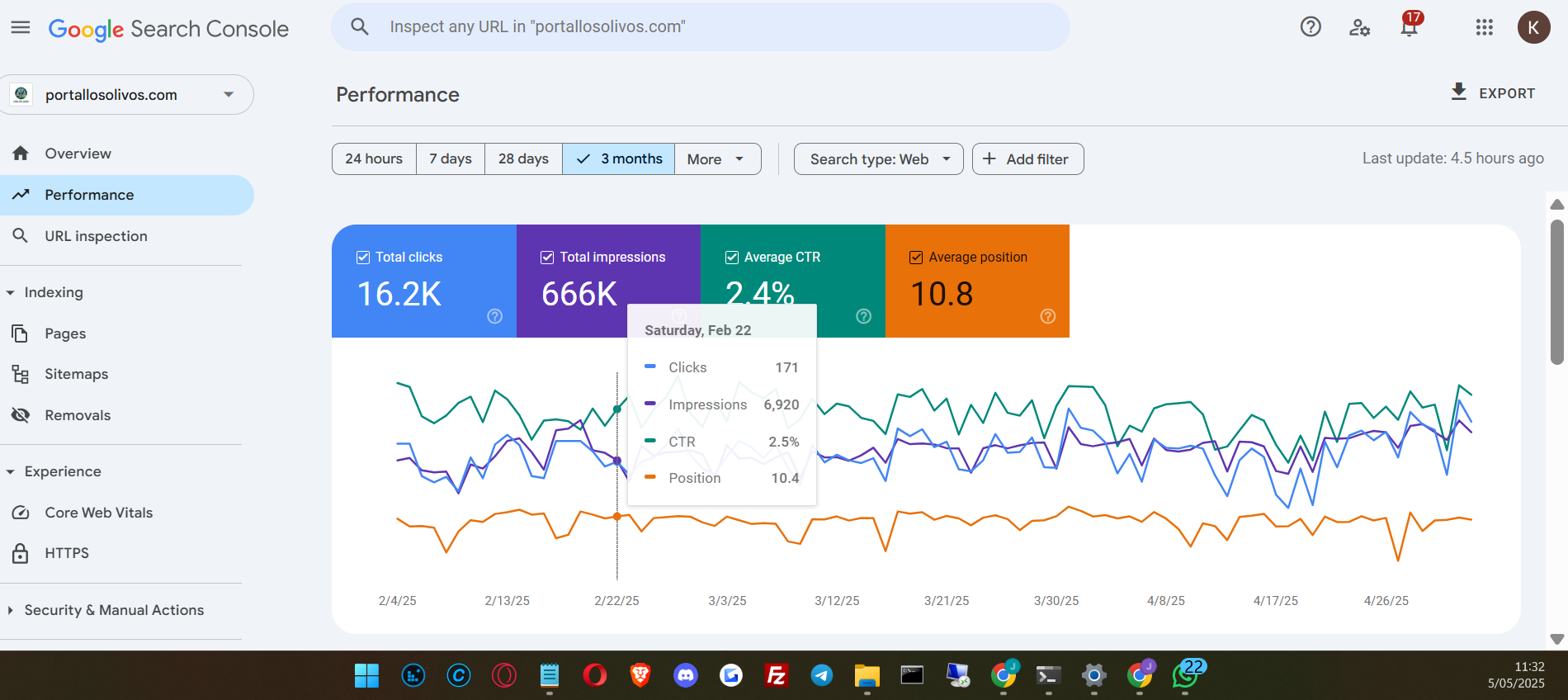Viewport: 1568px width, 700px height.
Task: Go to Overview in sidebar
Action: 127,154
